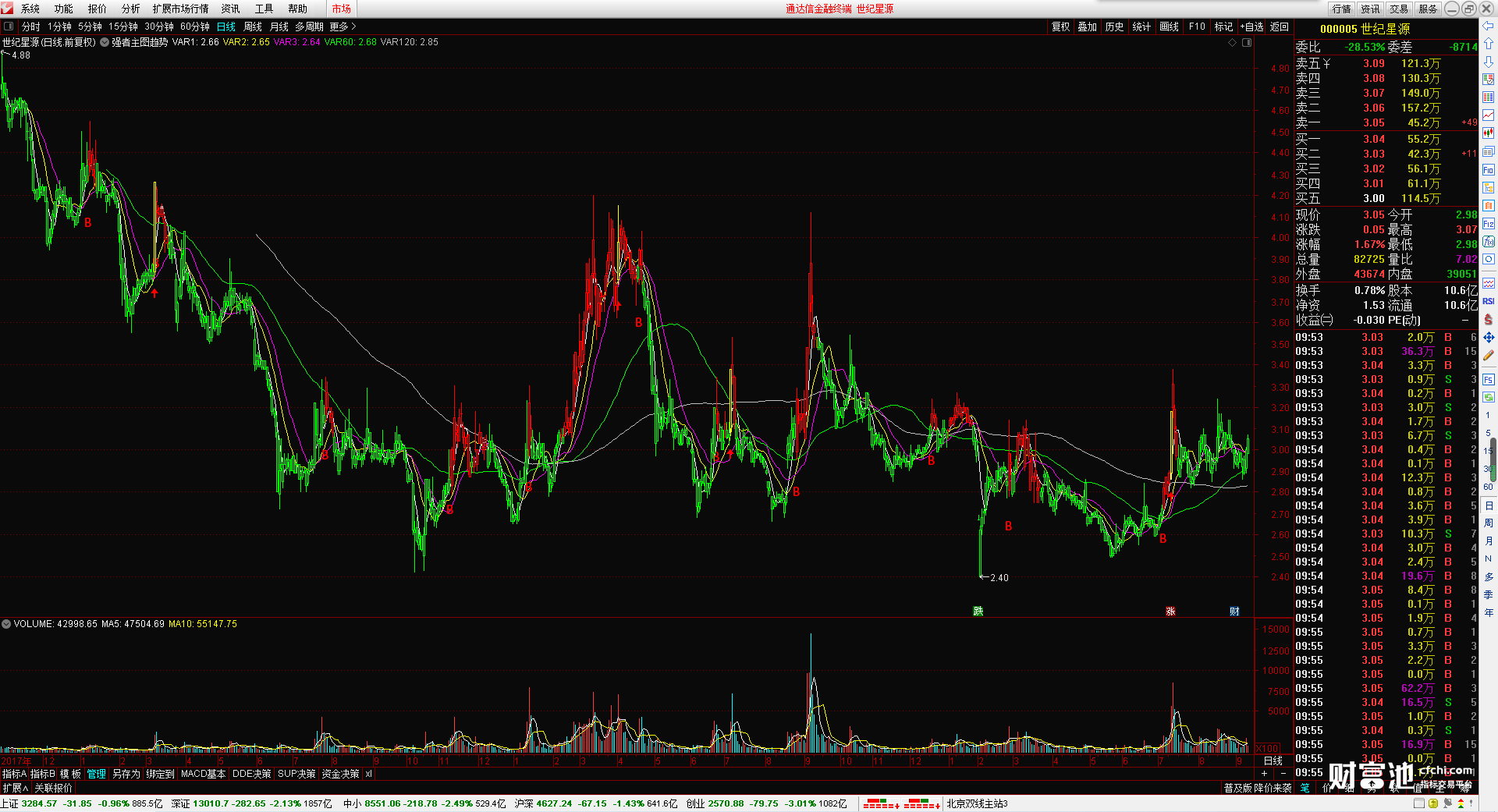Open the 画线 drawing tools option
Image resolution: width=1498 pixels, height=812 pixels.
pyautogui.click(x=1170, y=27)
